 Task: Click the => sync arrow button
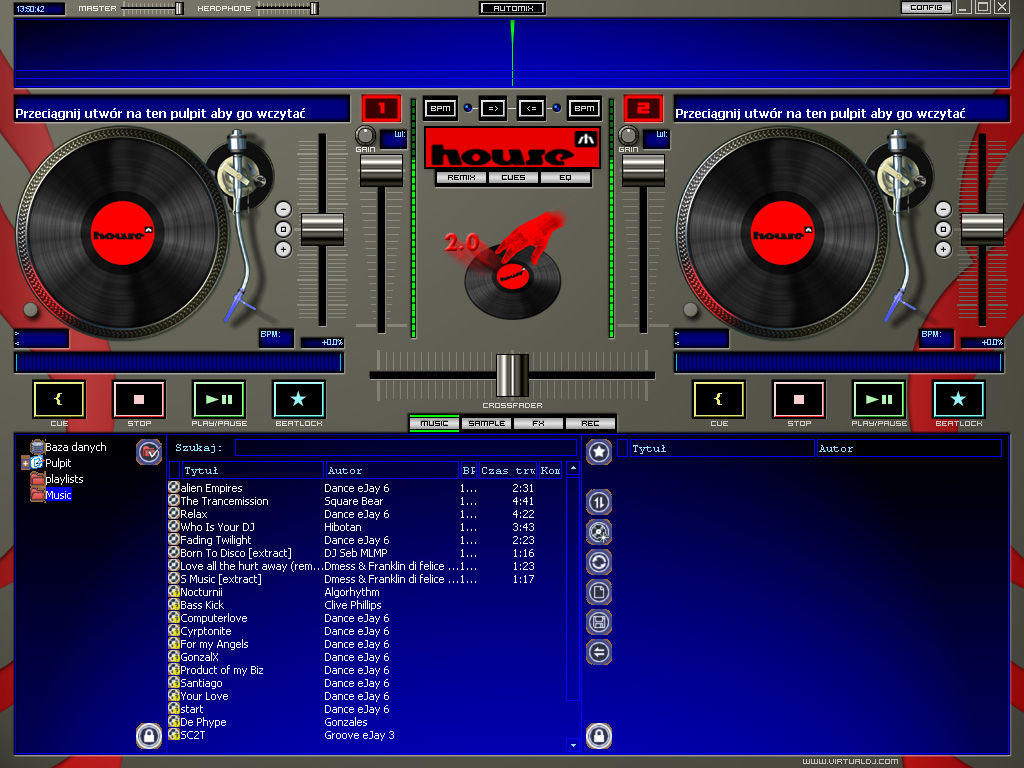coord(492,108)
